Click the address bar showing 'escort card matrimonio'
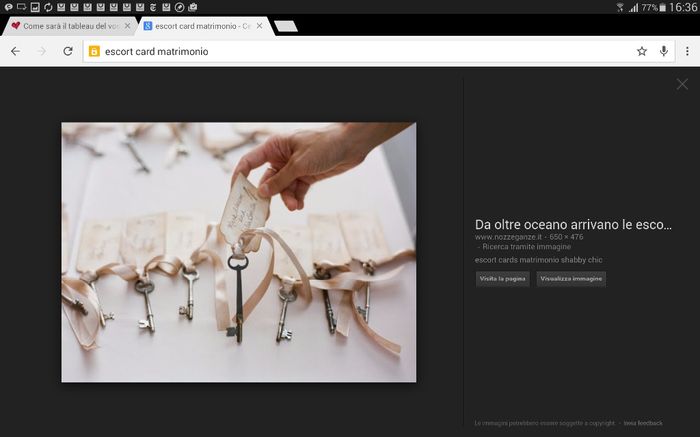 350,51
